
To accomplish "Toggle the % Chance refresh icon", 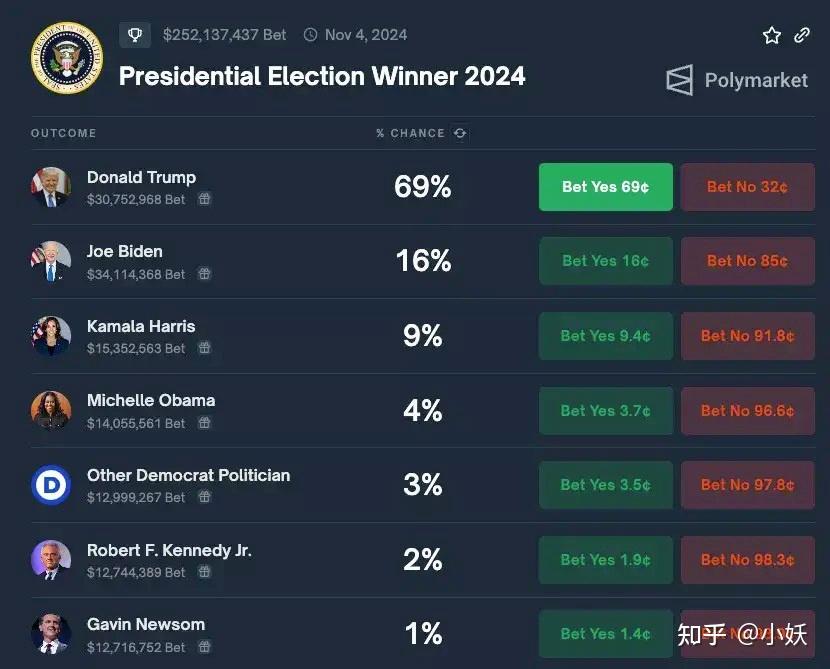I will pyautogui.click(x=460, y=133).
